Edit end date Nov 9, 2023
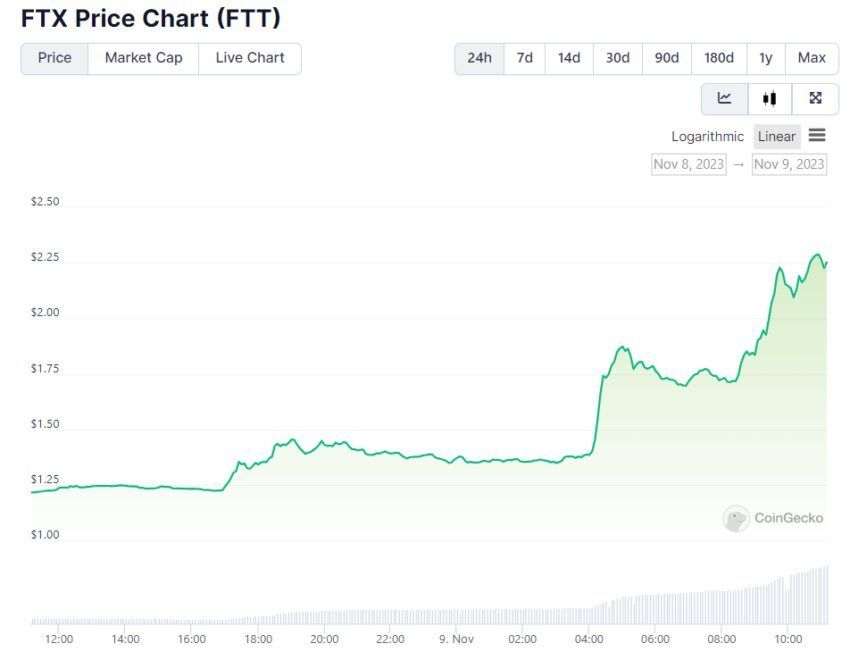This screenshot has width=850, height=660. click(x=789, y=164)
